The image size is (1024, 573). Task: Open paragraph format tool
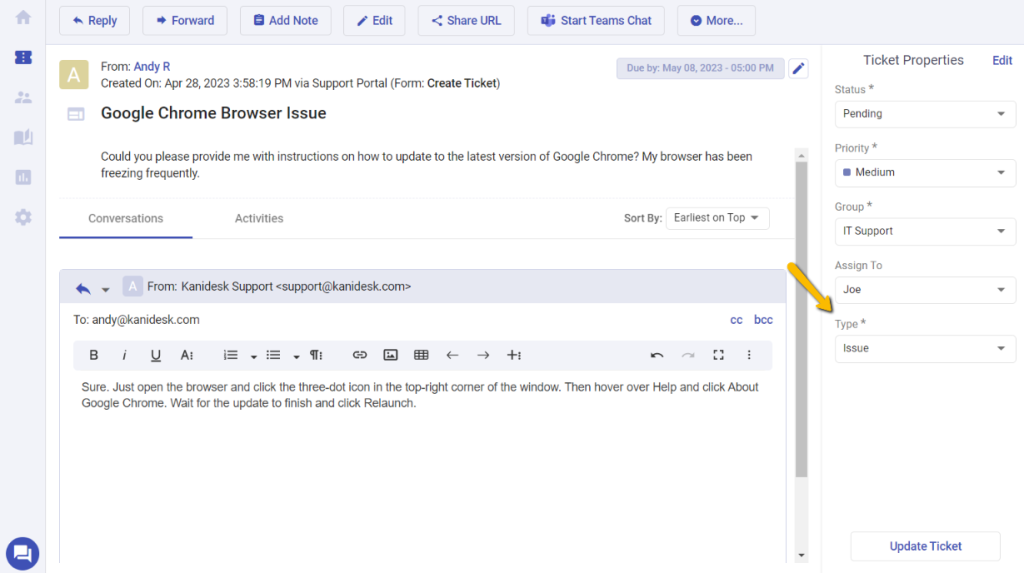click(x=316, y=355)
